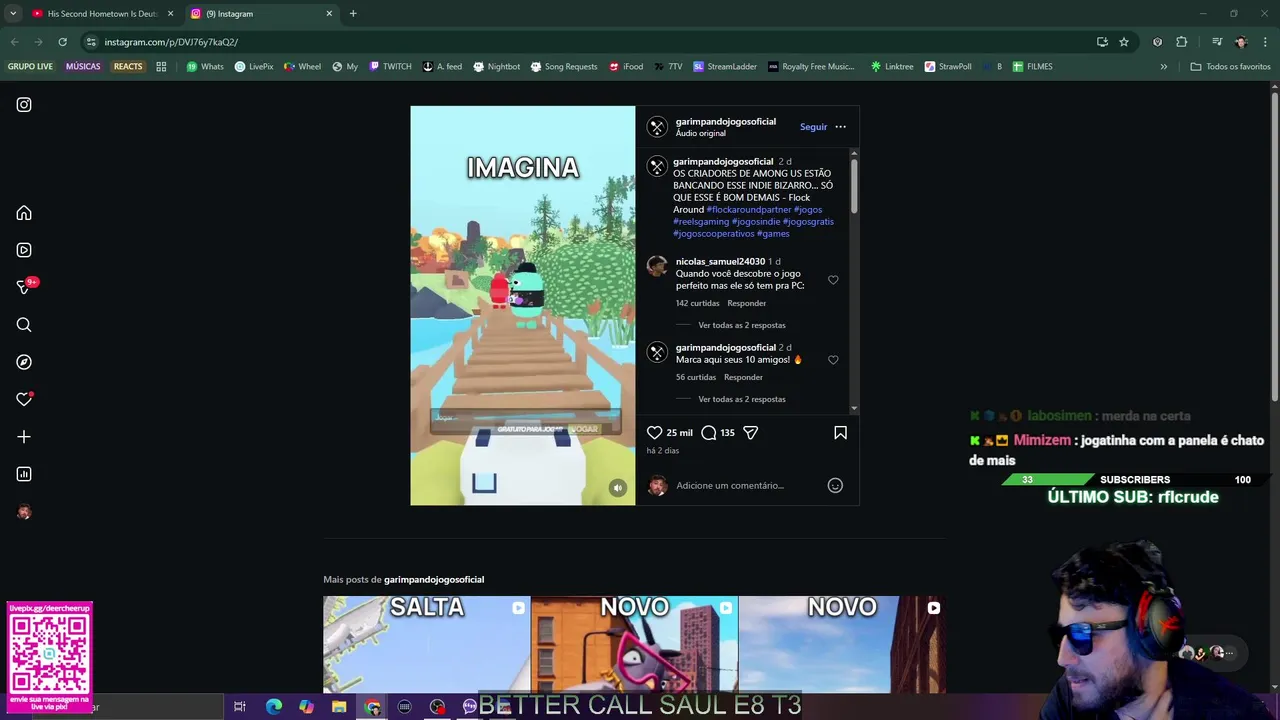This screenshot has width=1280, height=720.
Task: Open 'Todos os favoritos' folder
Action: coord(1230,67)
